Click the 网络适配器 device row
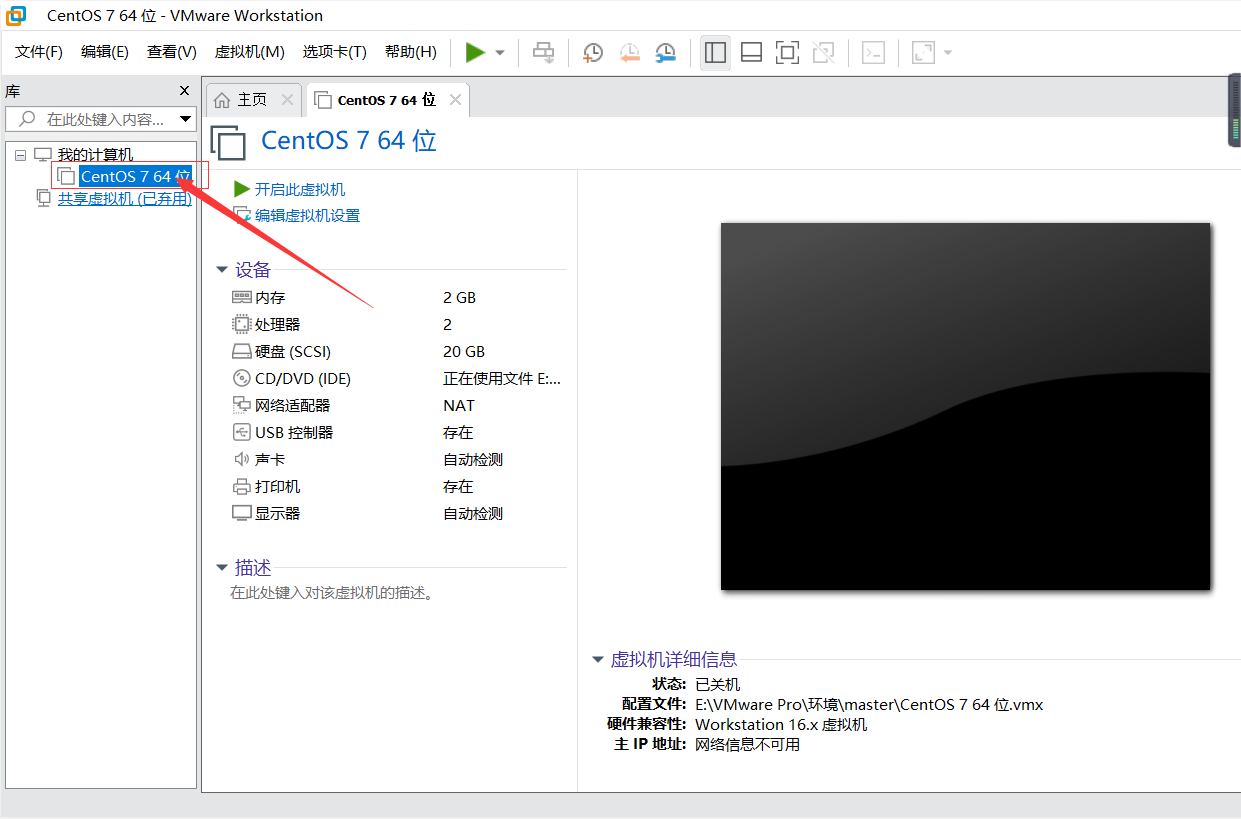The image size is (1241, 819). pos(398,406)
